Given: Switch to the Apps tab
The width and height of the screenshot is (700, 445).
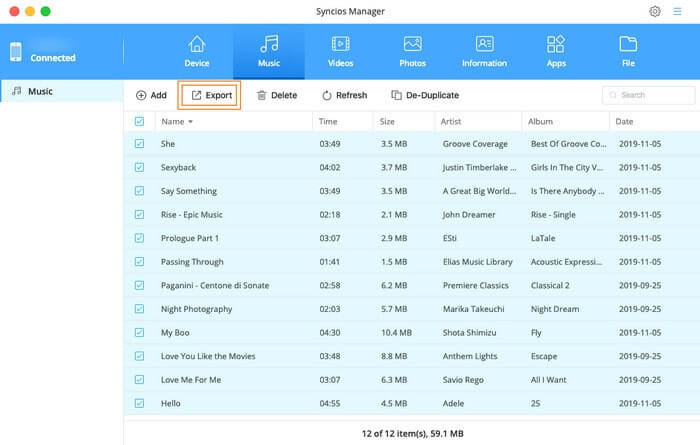Looking at the screenshot, I should click(556, 52).
